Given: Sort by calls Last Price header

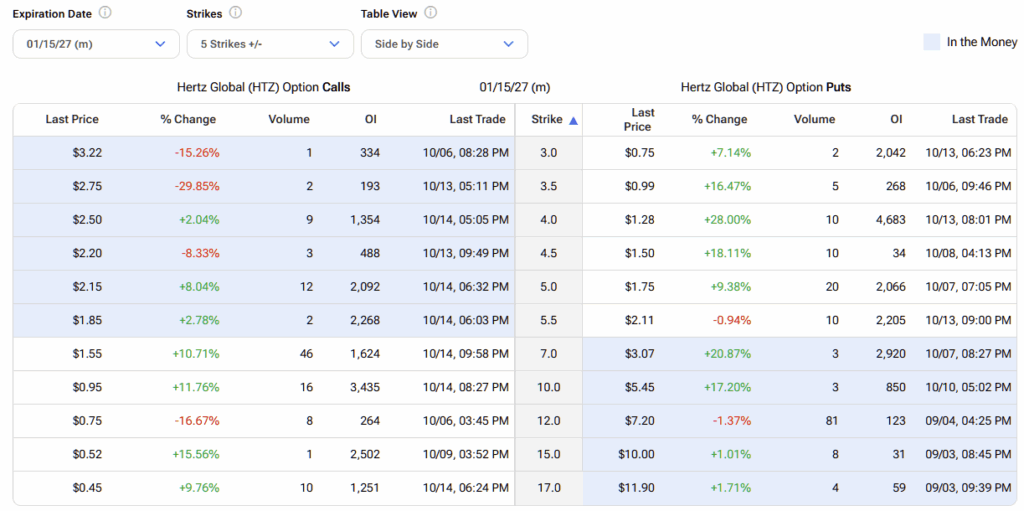Looking at the screenshot, I should coord(72,119).
